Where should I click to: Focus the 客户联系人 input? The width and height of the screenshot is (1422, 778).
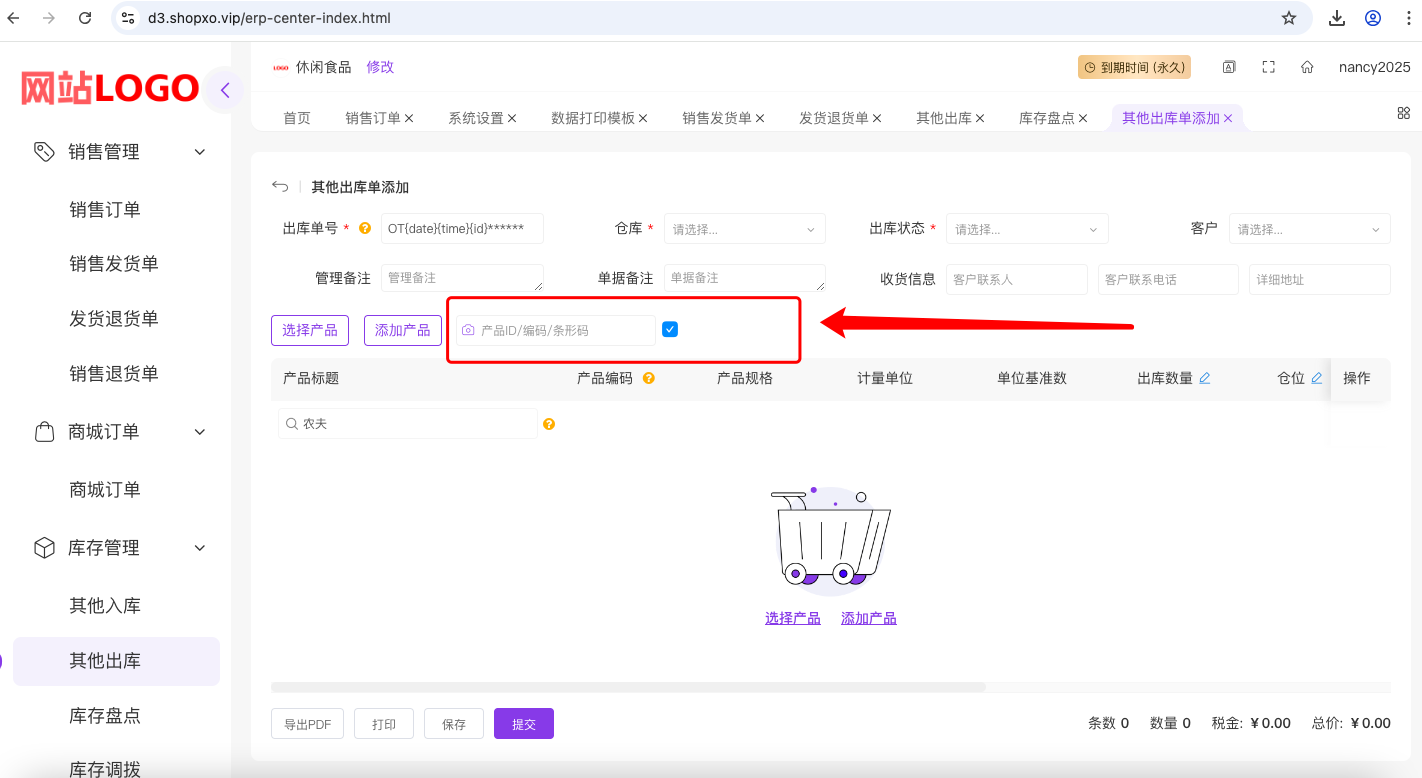pos(1017,279)
